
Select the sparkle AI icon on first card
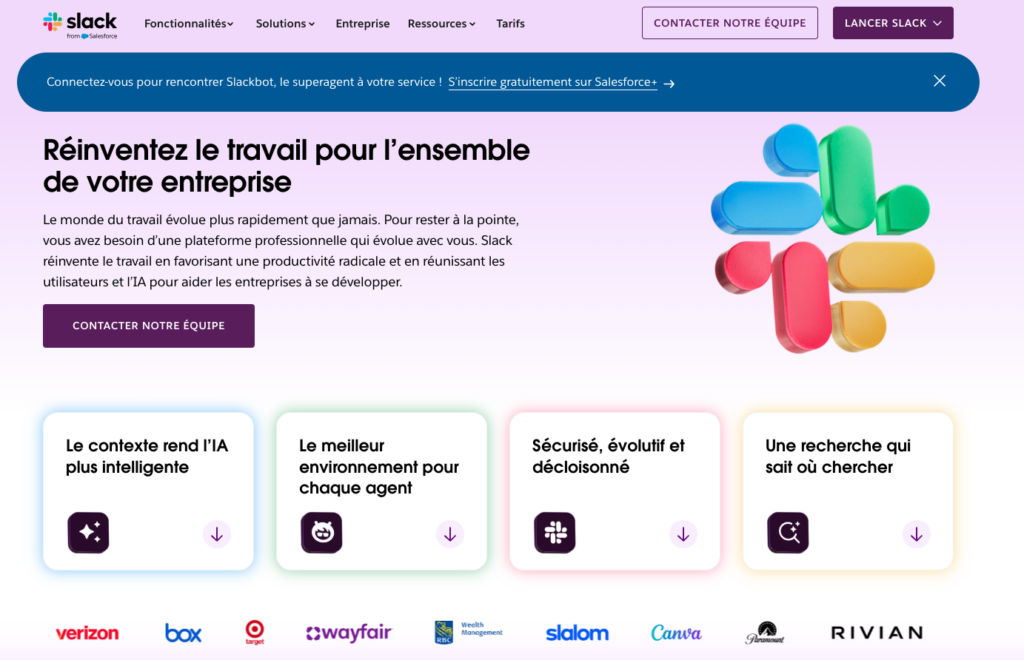88,533
